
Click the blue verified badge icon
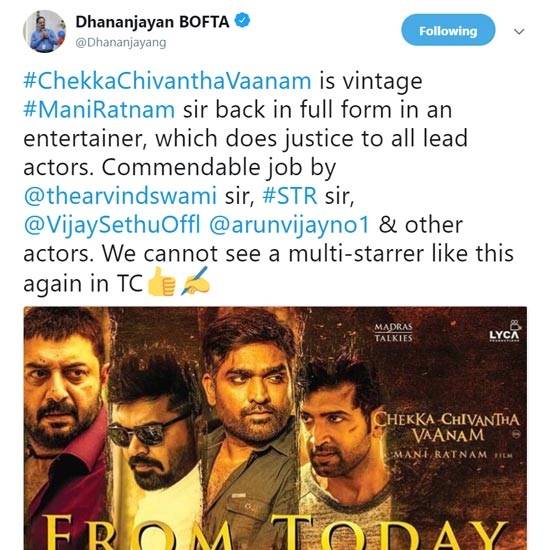(x=242, y=21)
